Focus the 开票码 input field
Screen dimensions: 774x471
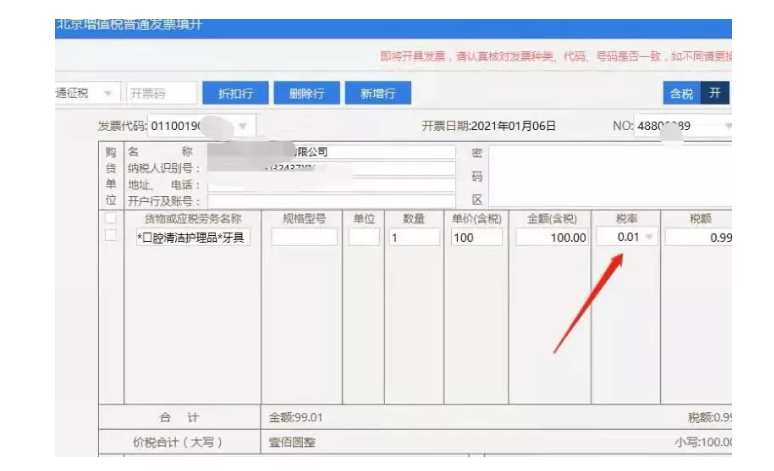(162, 93)
